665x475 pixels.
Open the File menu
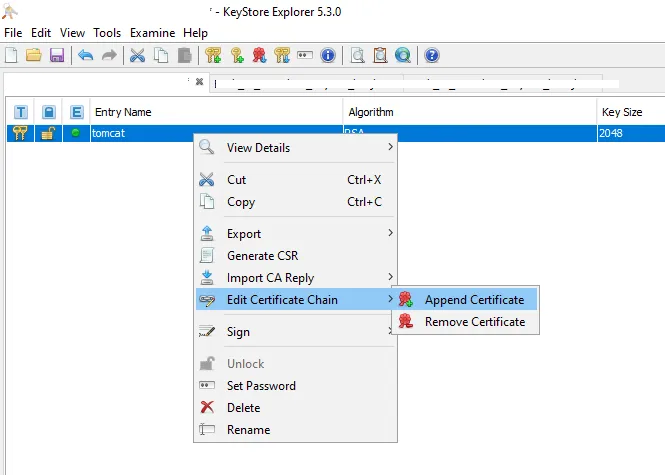(x=13, y=33)
